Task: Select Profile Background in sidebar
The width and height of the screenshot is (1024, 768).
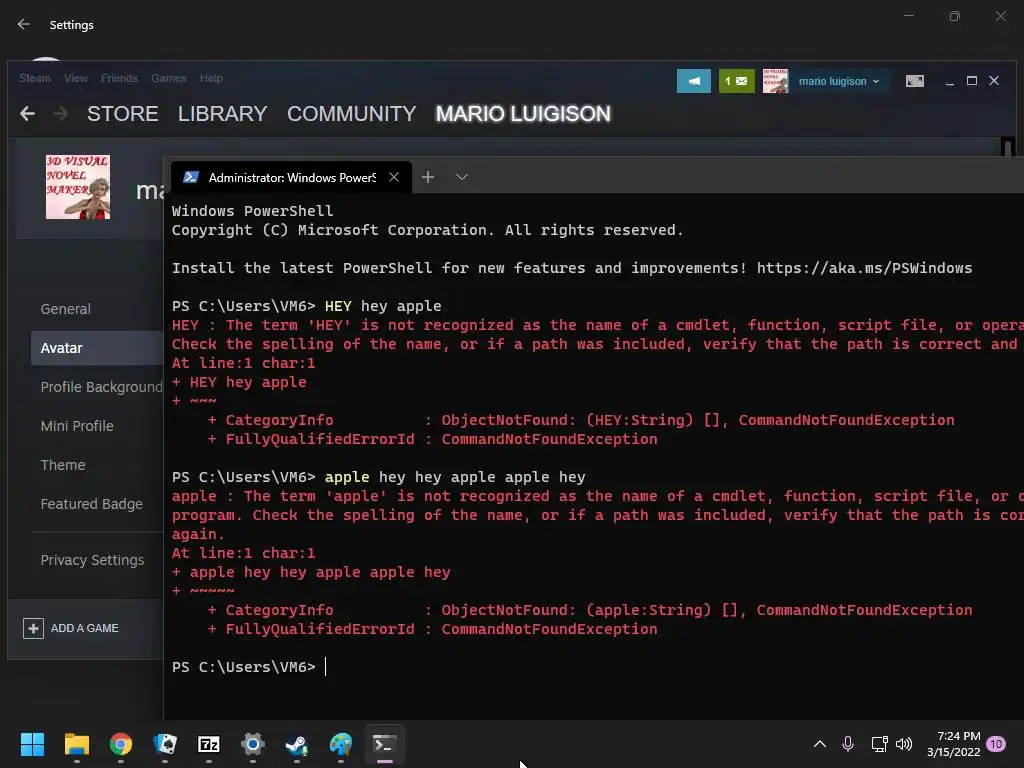Action: [101, 387]
